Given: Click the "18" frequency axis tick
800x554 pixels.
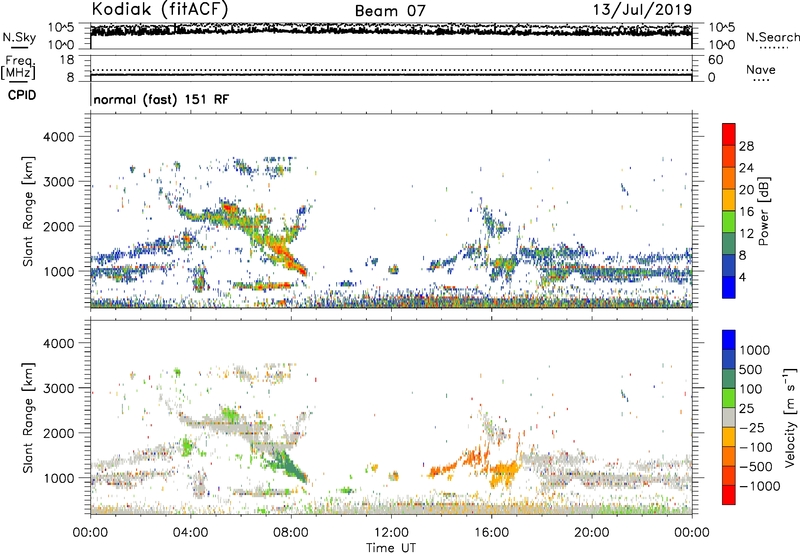Looking at the screenshot, I should [67, 60].
